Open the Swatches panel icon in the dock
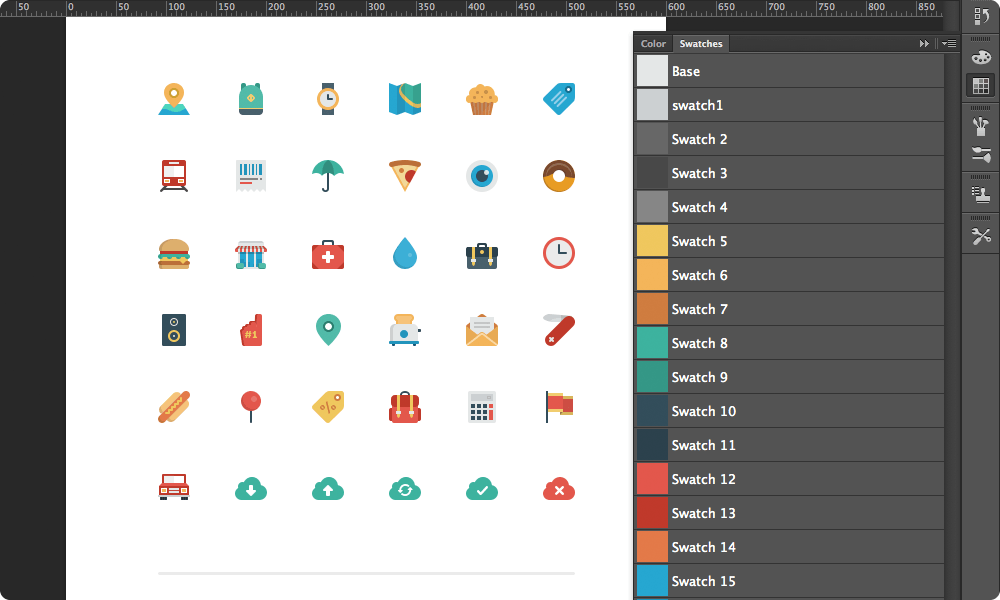 click(x=981, y=86)
